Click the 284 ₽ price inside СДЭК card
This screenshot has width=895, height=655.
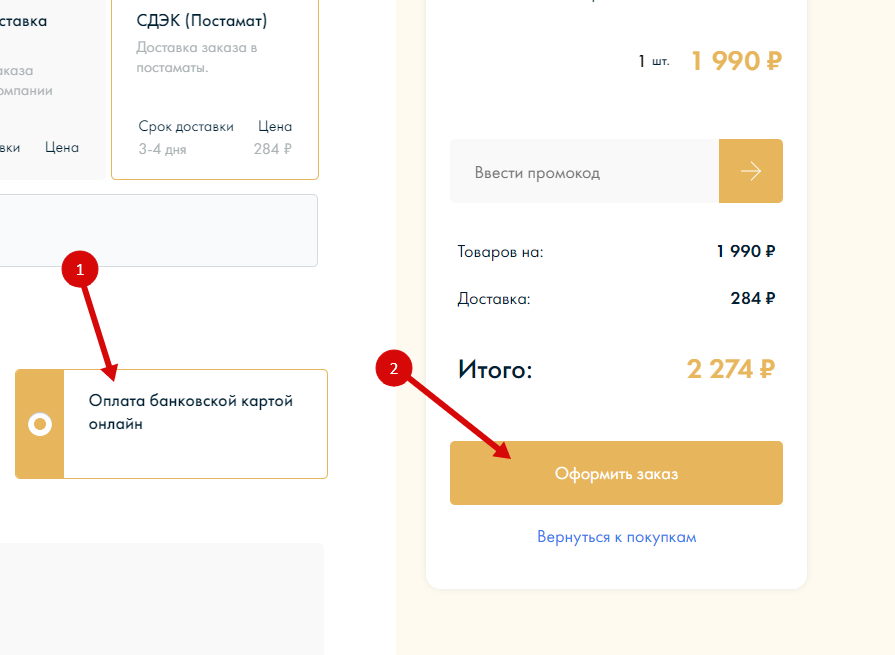tap(273, 149)
